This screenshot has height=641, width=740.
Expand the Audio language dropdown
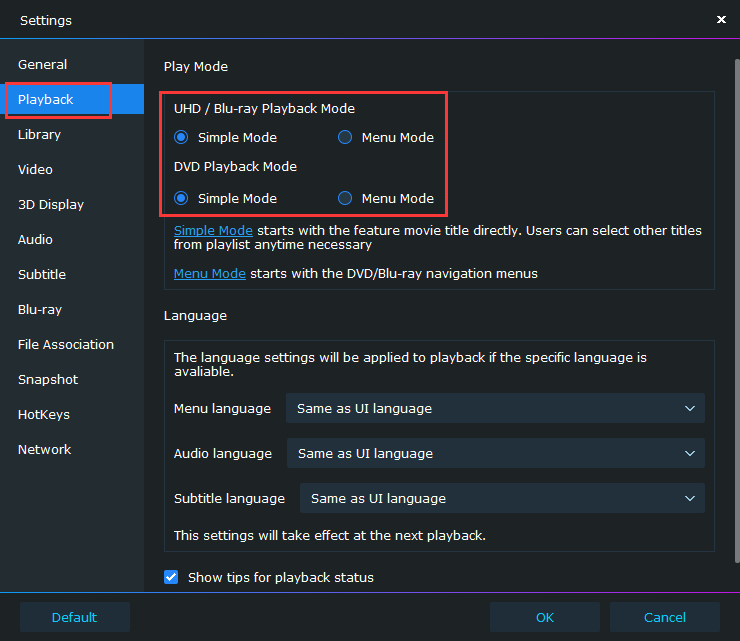coord(495,453)
